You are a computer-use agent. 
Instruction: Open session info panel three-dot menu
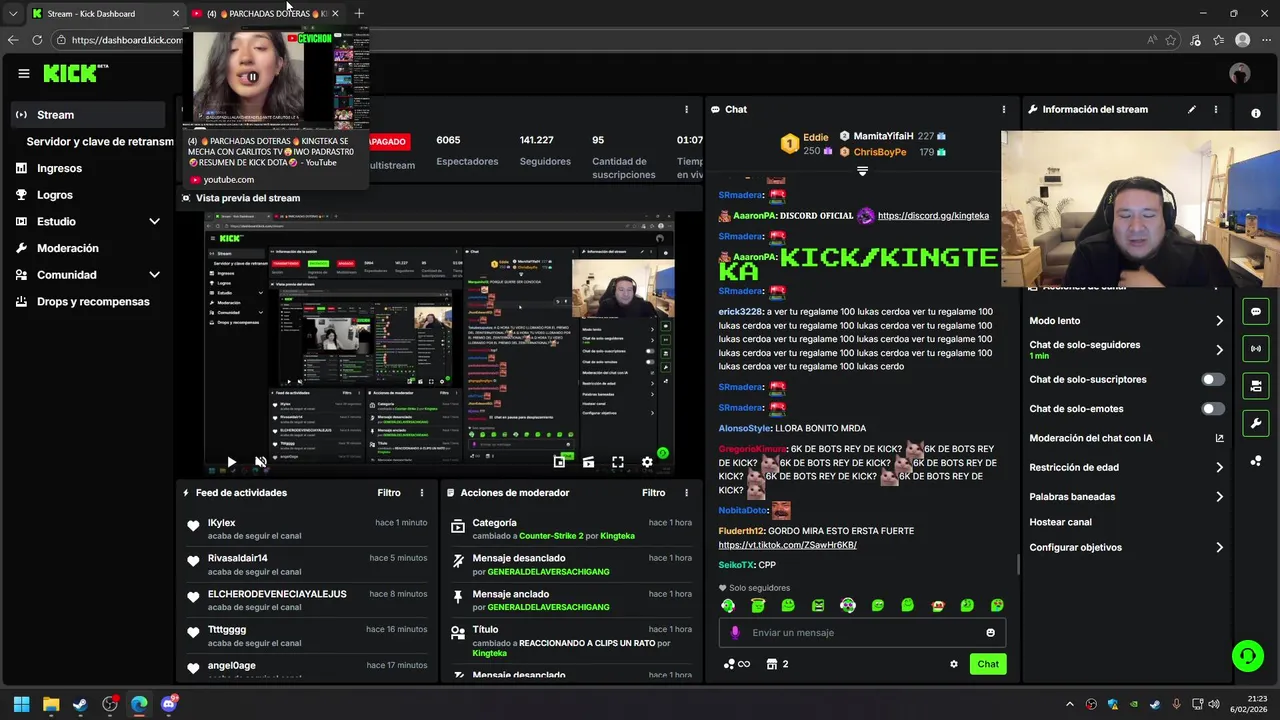(x=686, y=109)
